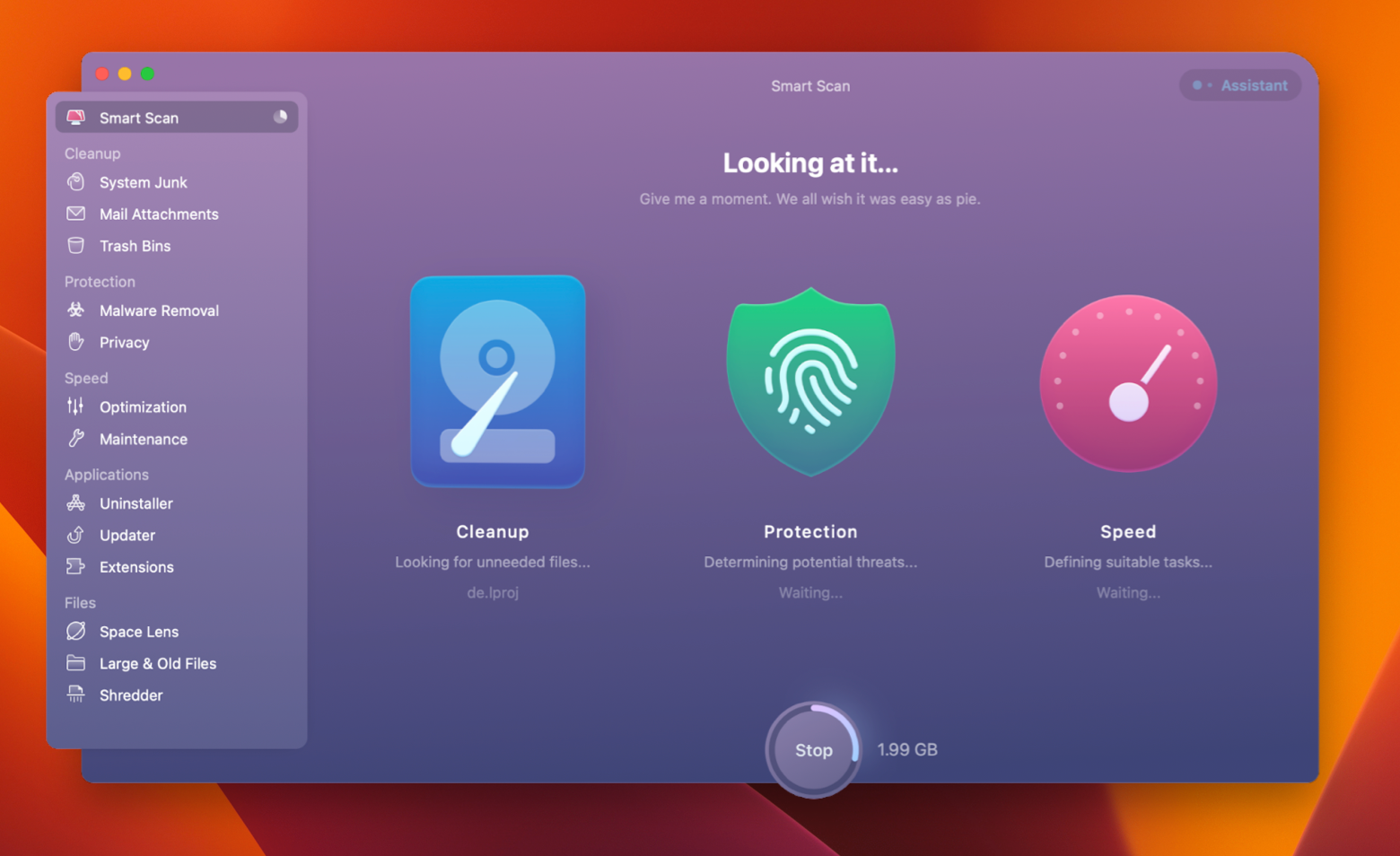Open the Maintenance module
Viewport: 1400px width, 856px height.
(x=144, y=439)
